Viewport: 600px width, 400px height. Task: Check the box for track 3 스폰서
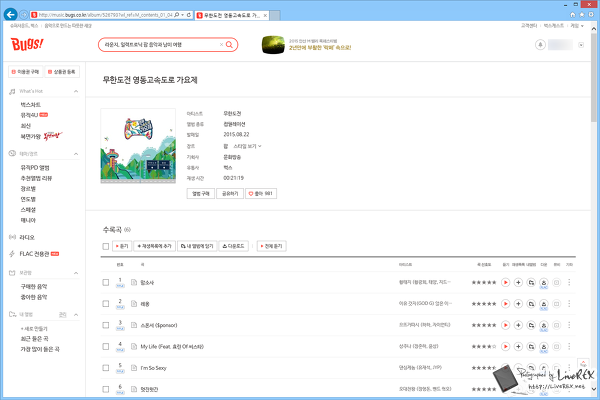[x=106, y=325]
